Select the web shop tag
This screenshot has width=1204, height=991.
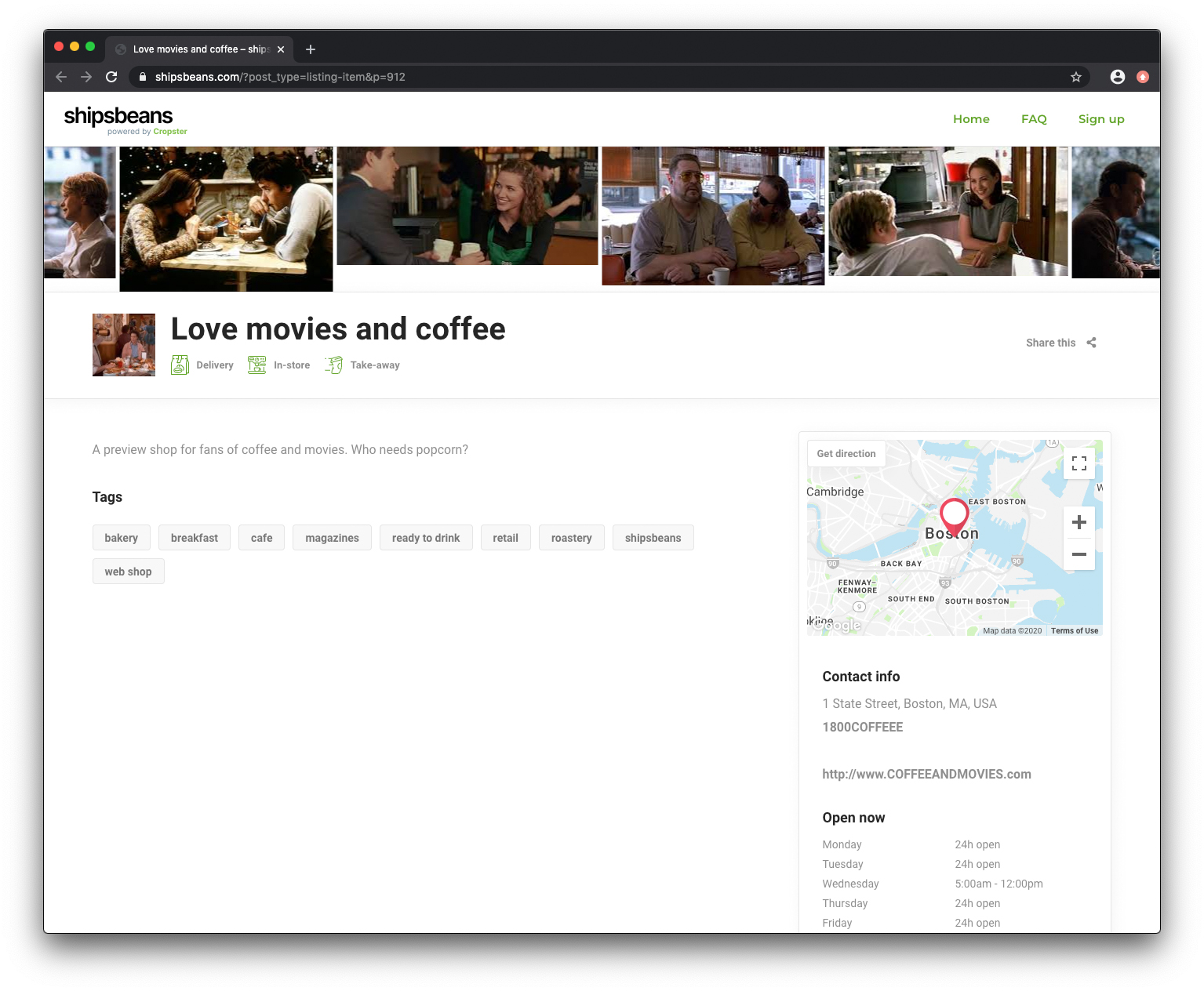(x=129, y=572)
